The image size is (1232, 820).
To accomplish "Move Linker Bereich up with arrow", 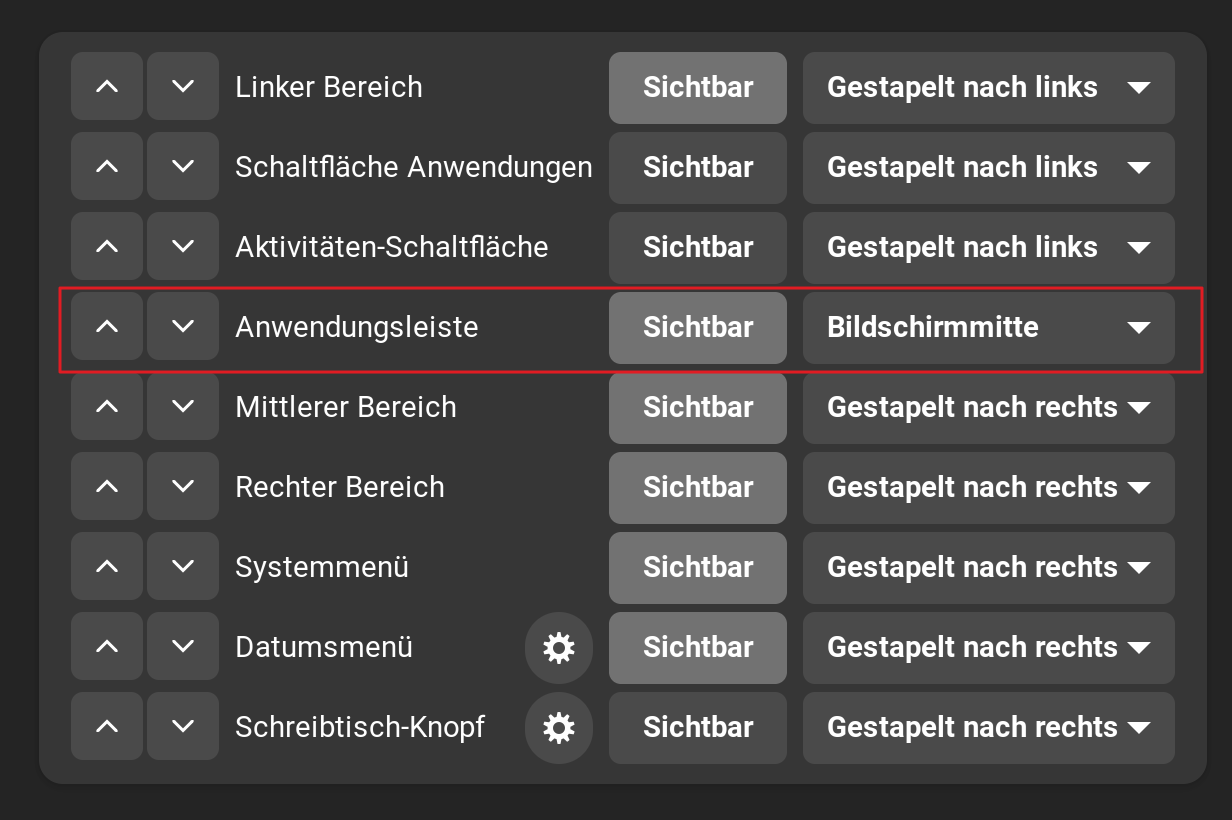I will click(x=107, y=87).
